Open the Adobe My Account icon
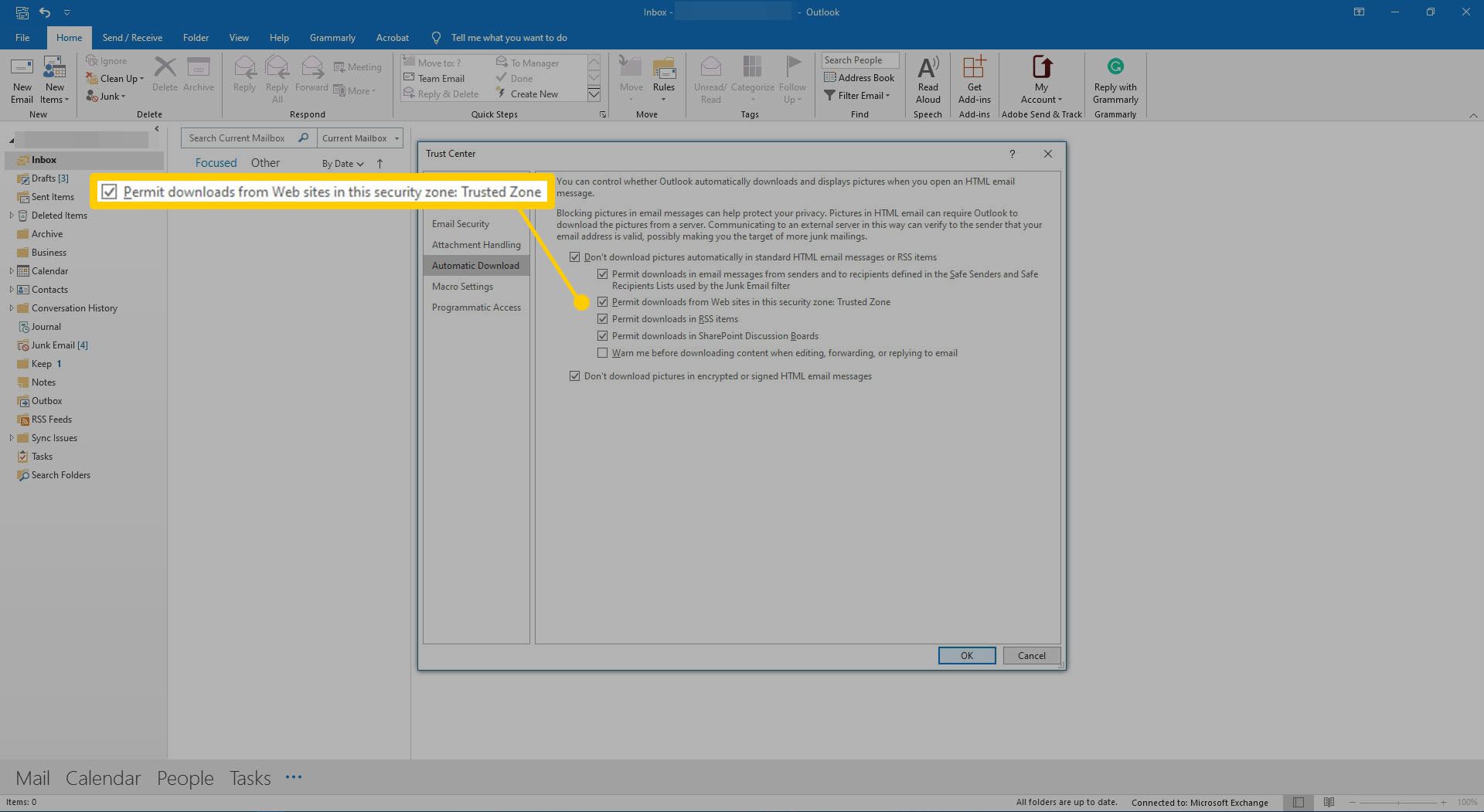This screenshot has width=1484, height=812. pyautogui.click(x=1042, y=66)
